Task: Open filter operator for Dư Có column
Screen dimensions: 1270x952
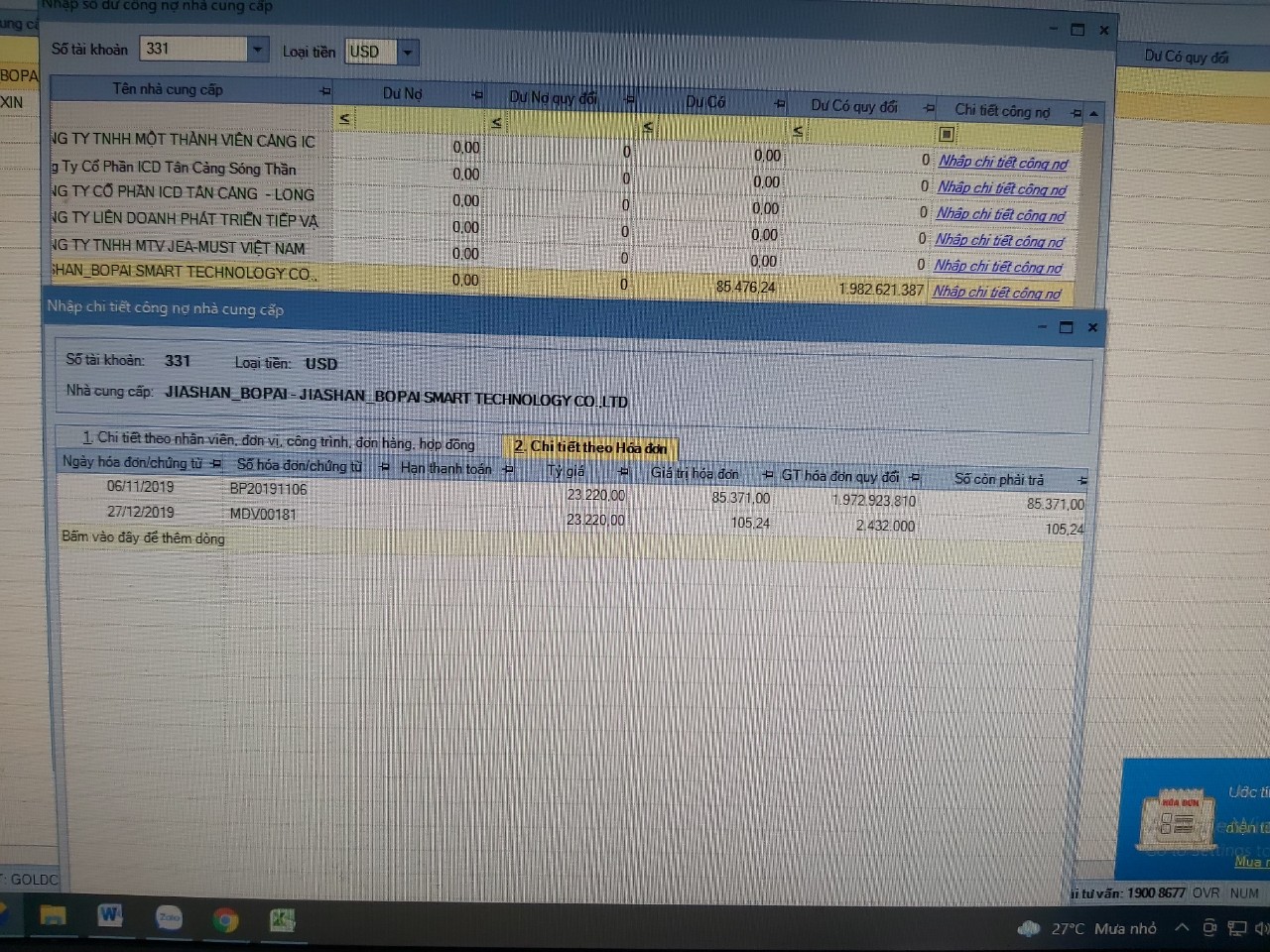Action: (647, 127)
